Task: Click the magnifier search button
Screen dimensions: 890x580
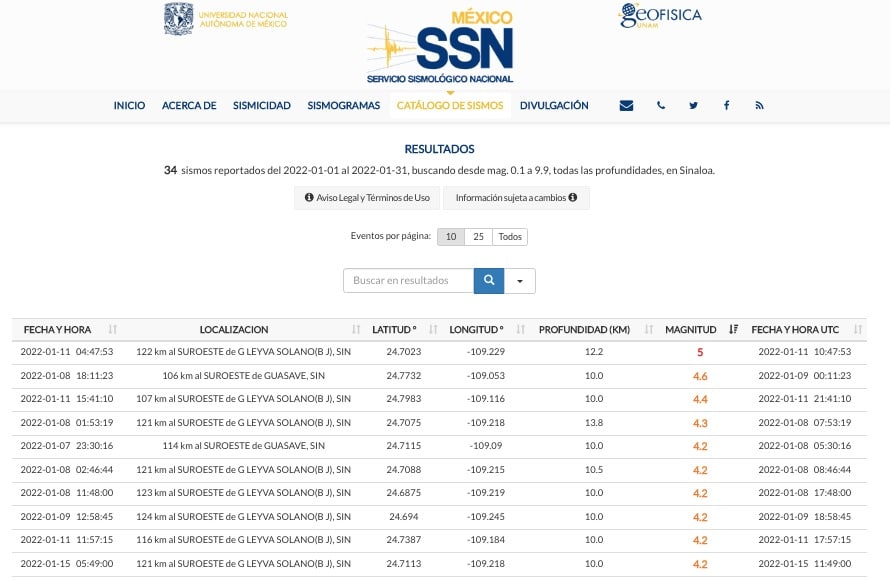Action: pyautogui.click(x=489, y=280)
